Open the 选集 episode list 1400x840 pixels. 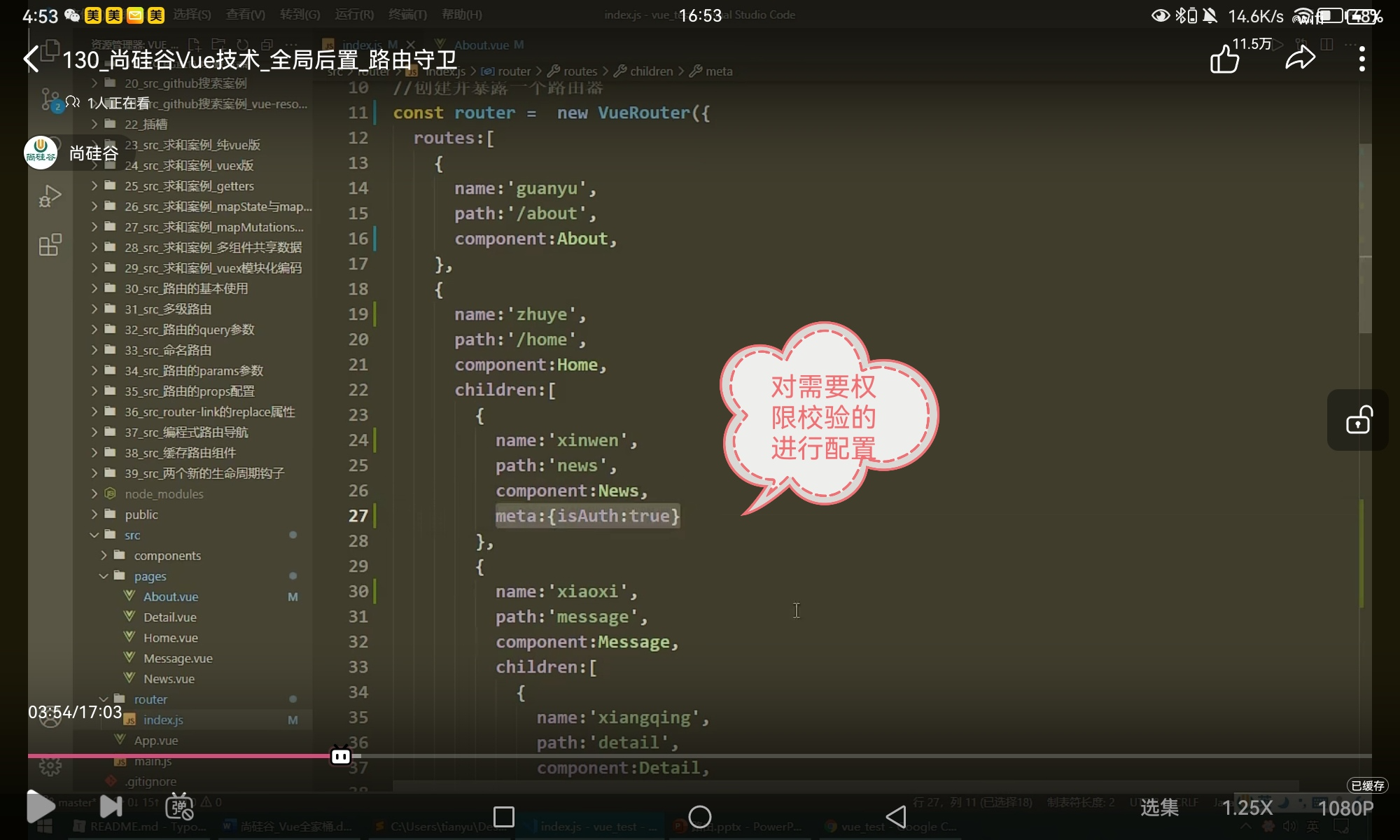tap(1159, 808)
